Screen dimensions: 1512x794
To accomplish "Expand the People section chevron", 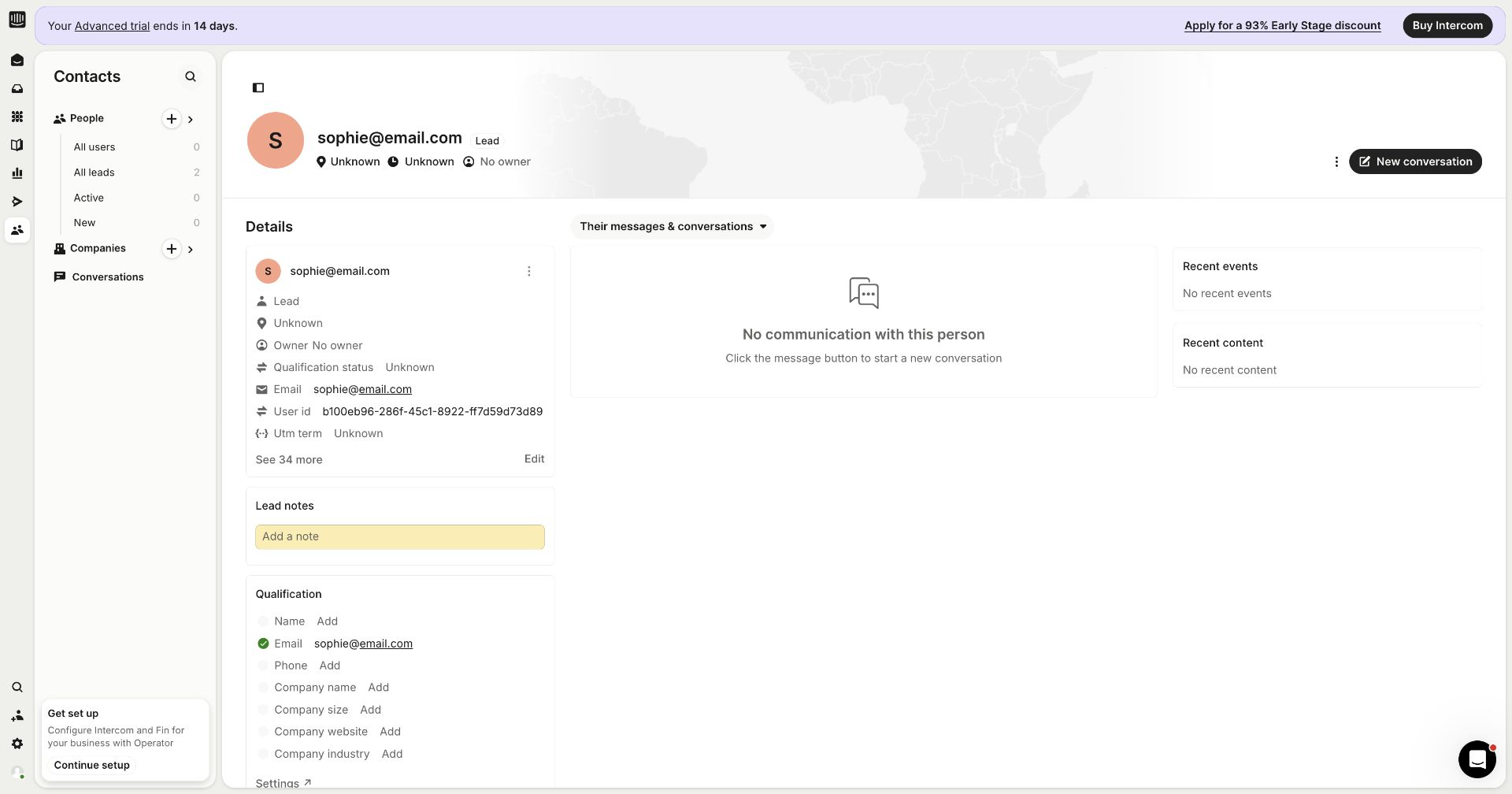I will [191, 120].
